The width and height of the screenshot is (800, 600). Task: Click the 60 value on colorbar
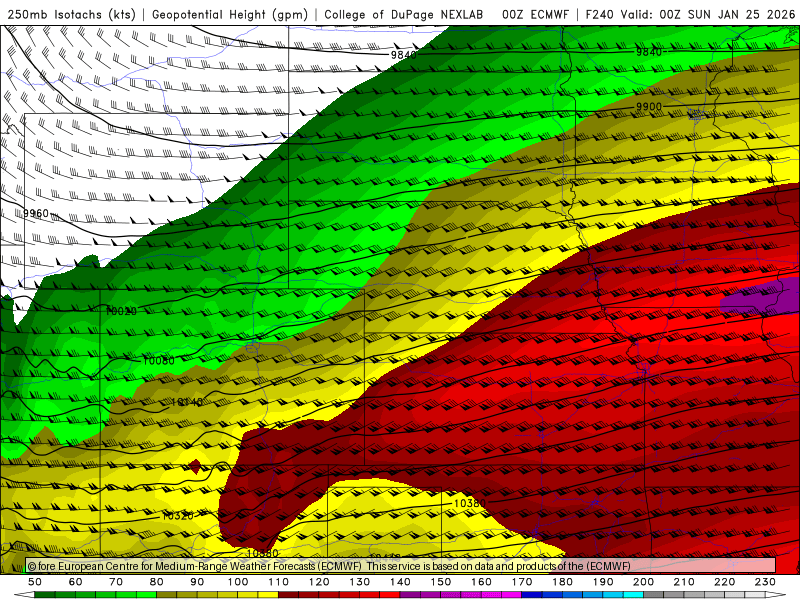pos(76,582)
